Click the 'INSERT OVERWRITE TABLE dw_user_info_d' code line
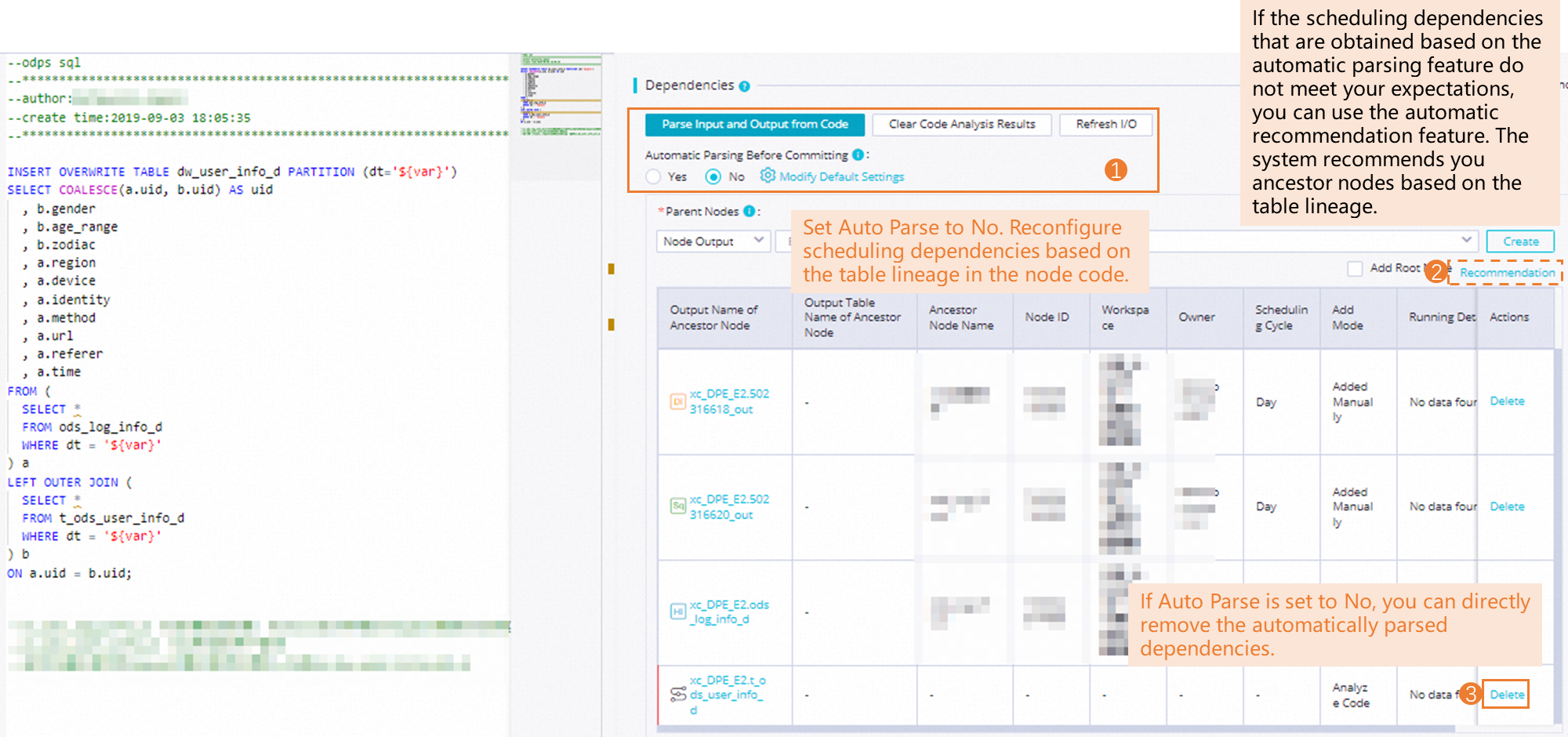 point(232,172)
